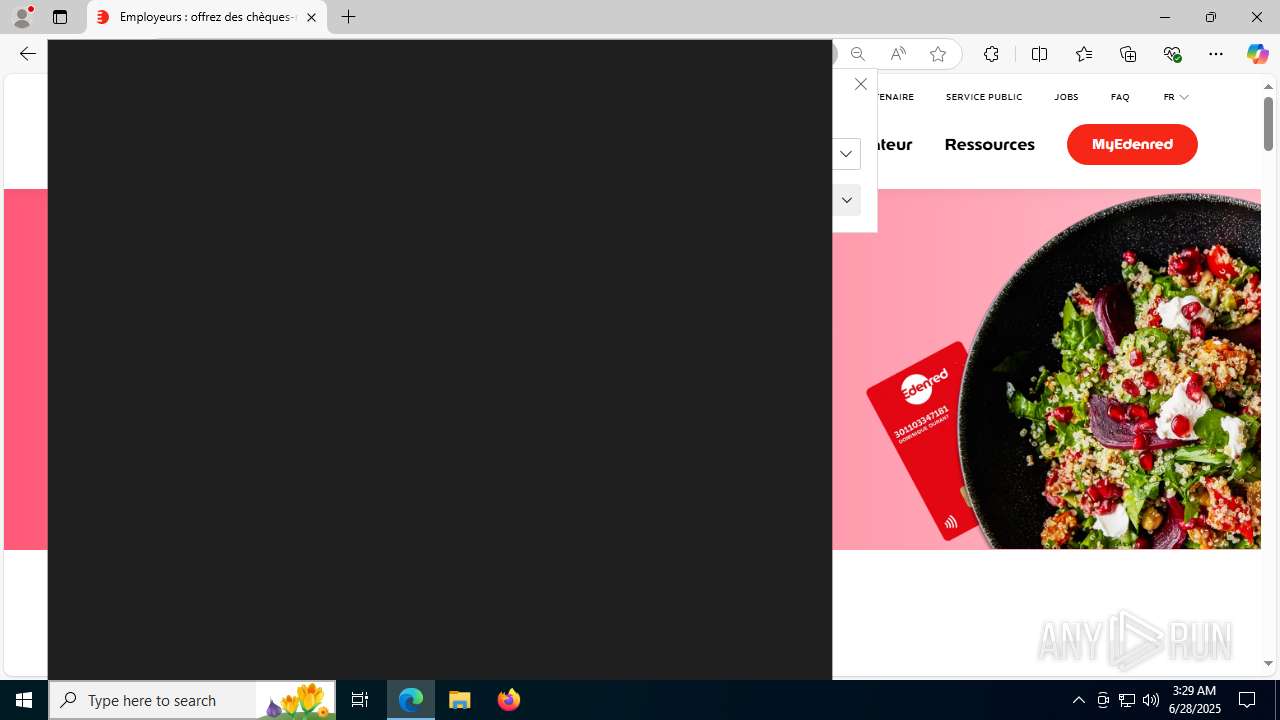The height and width of the screenshot is (720, 1280).
Task: Expand the upper dropdown in the popup panel
Action: (x=846, y=154)
